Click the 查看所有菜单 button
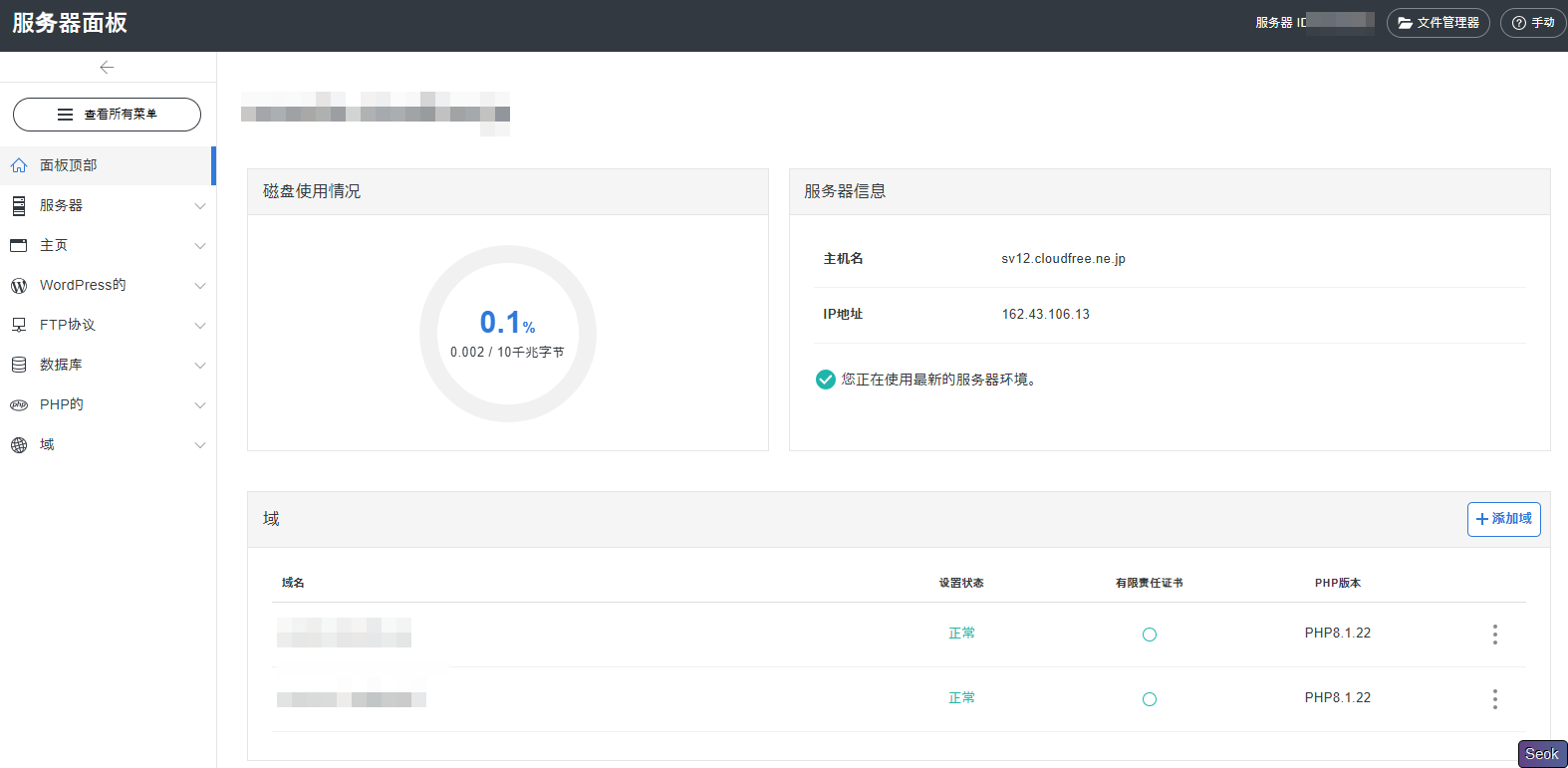Viewport: 1568px width, 768px height. 107,115
